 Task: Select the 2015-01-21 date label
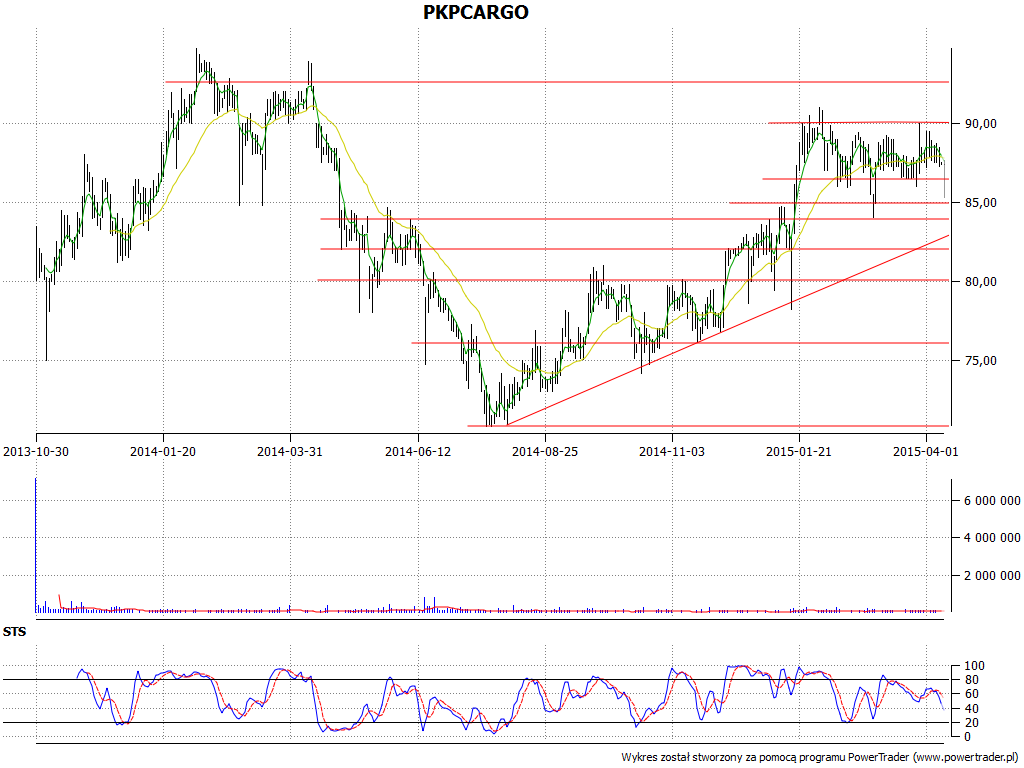coord(799,451)
